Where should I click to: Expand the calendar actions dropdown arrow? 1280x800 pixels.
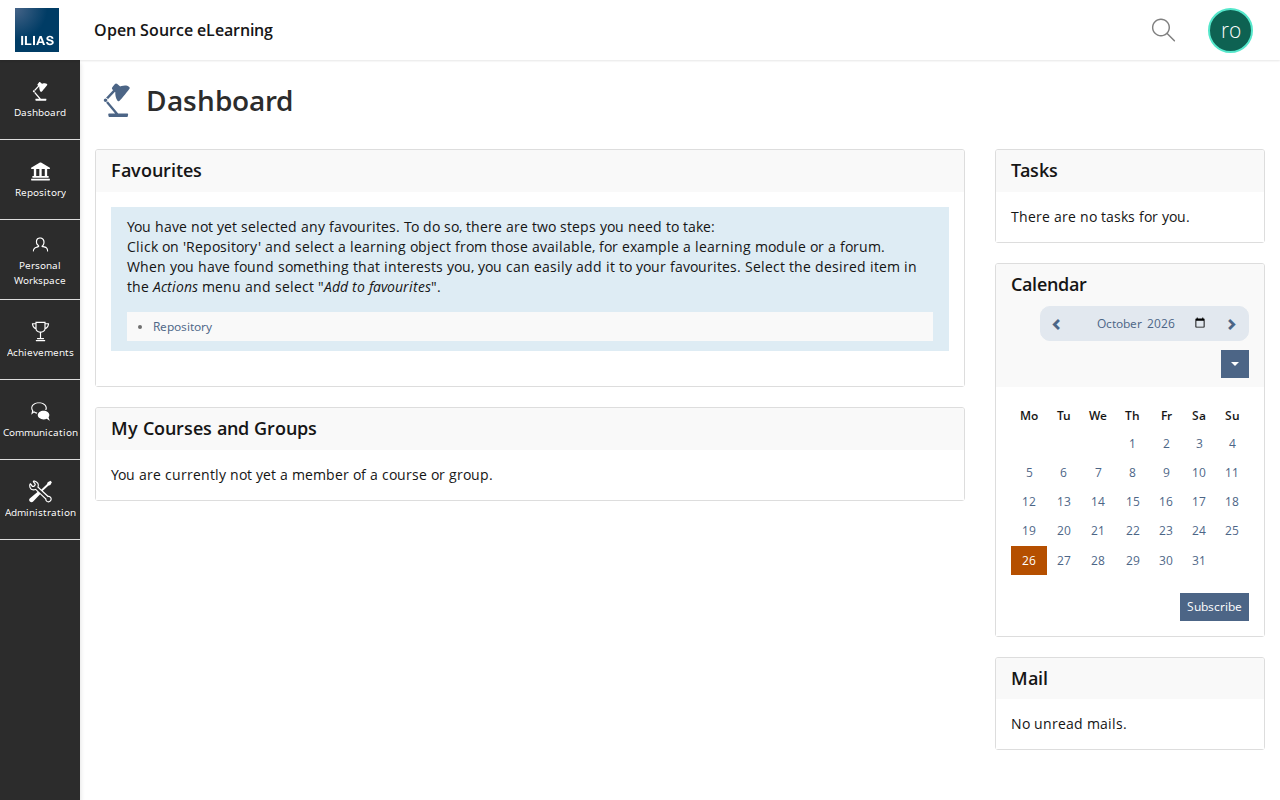(x=1235, y=364)
